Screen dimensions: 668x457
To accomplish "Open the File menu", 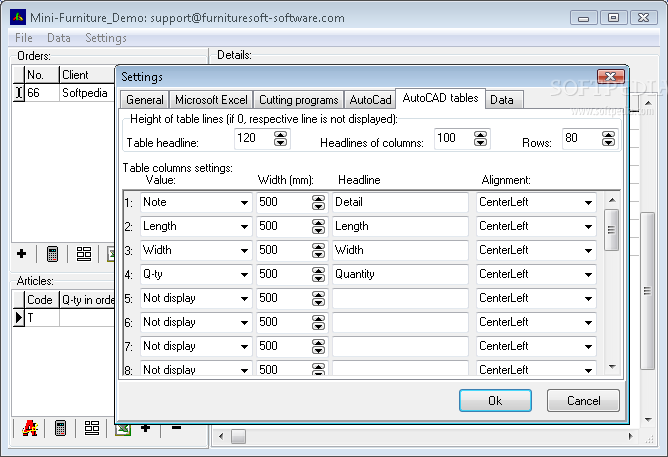I will (24, 38).
